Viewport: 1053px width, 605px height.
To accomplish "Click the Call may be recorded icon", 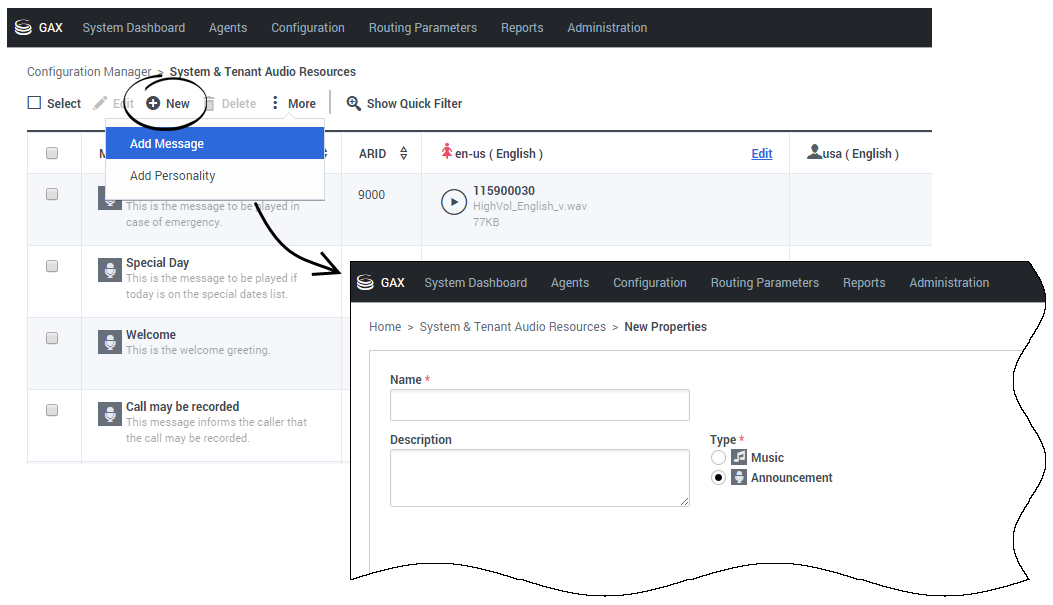I will [110, 414].
